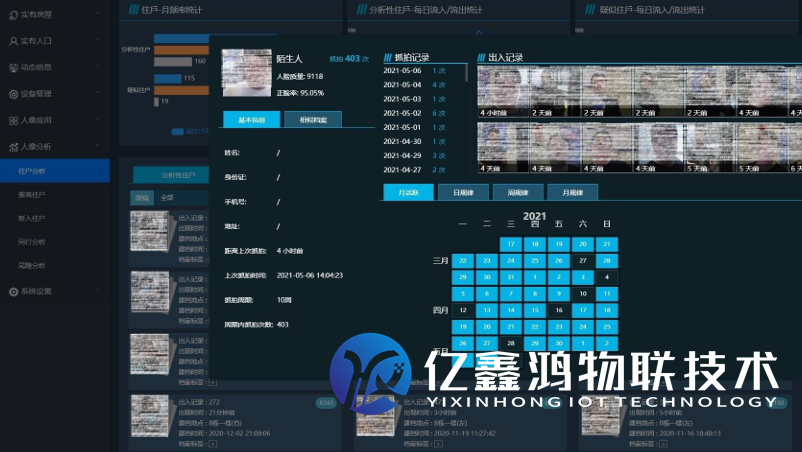Click the 人脸质量: 9118 value
Image resolution: width=802 pixels, height=452 pixels.
click(300, 76)
